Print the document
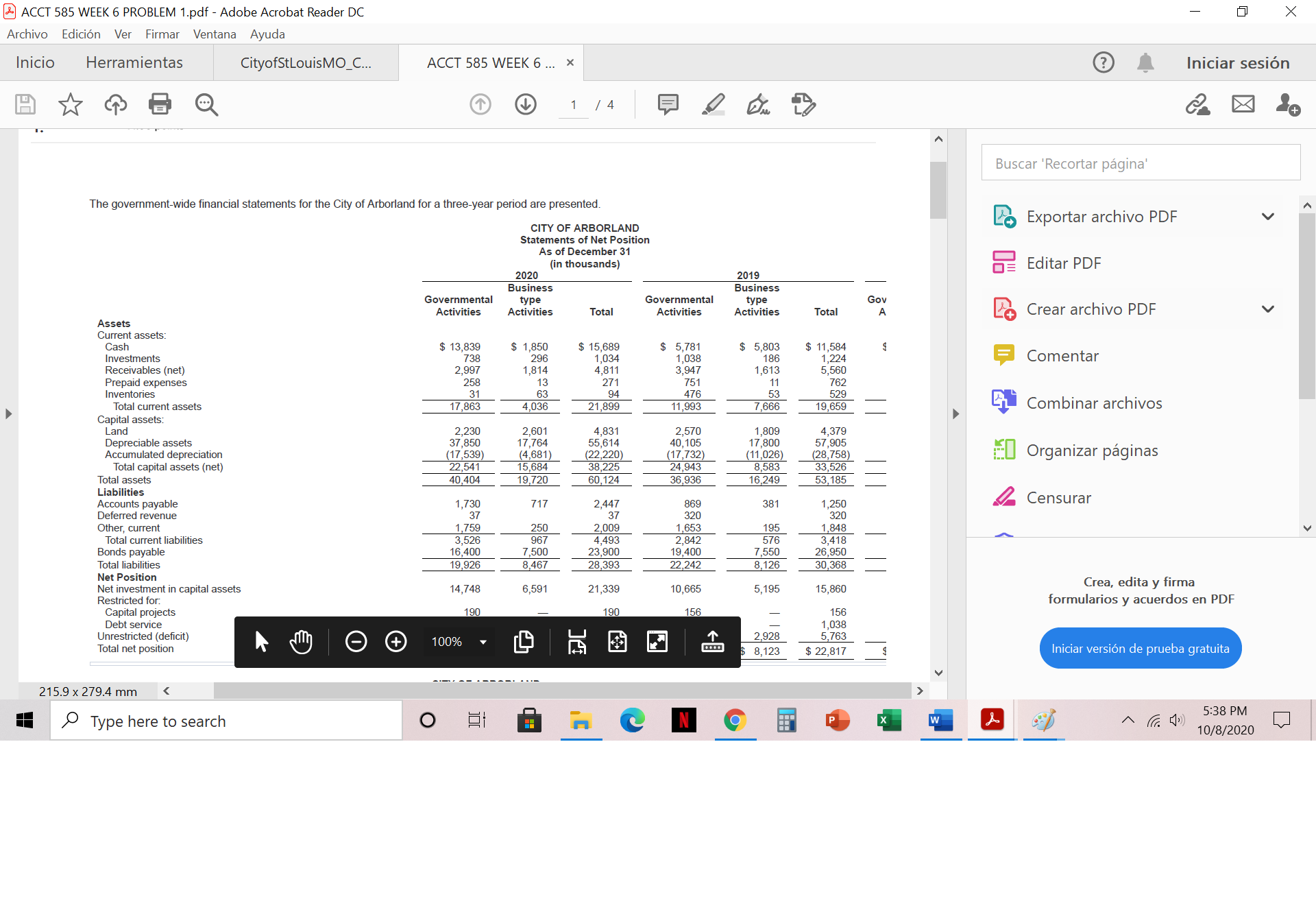1316x899 pixels. coord(160,104)
